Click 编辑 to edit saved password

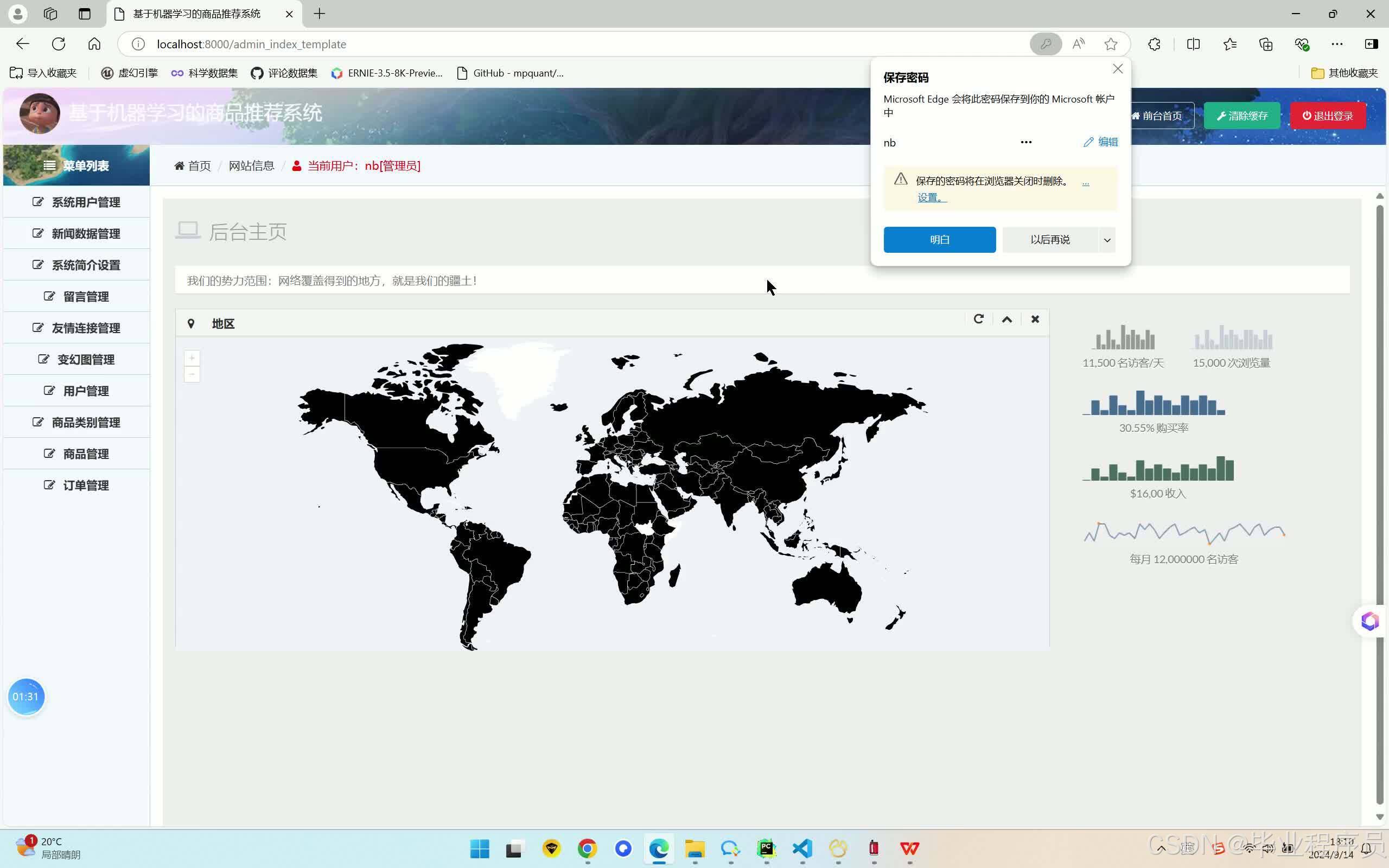tap(1100, 142)
